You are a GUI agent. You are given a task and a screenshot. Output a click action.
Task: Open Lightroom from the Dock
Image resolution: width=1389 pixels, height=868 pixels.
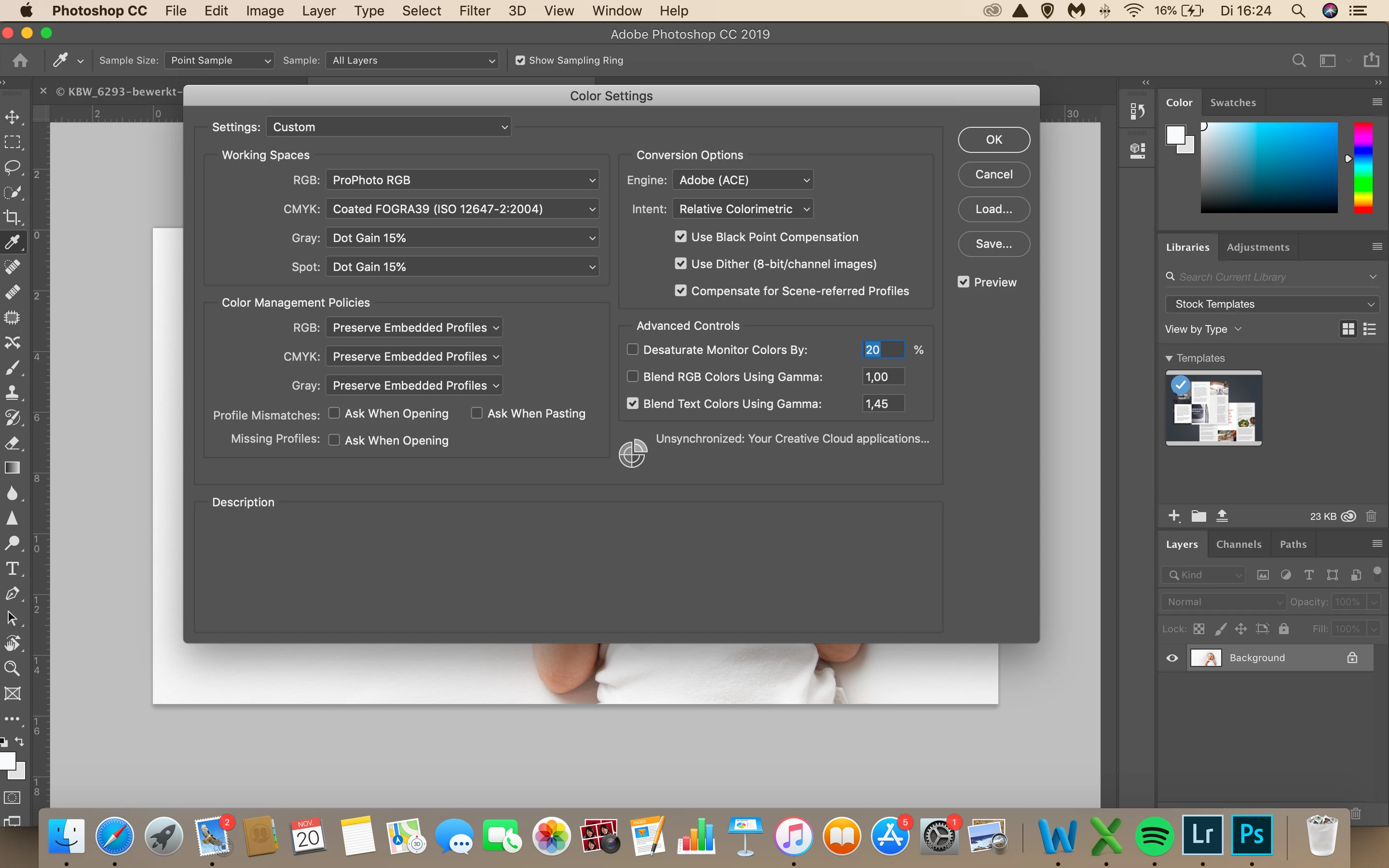tap(1202, 835)
